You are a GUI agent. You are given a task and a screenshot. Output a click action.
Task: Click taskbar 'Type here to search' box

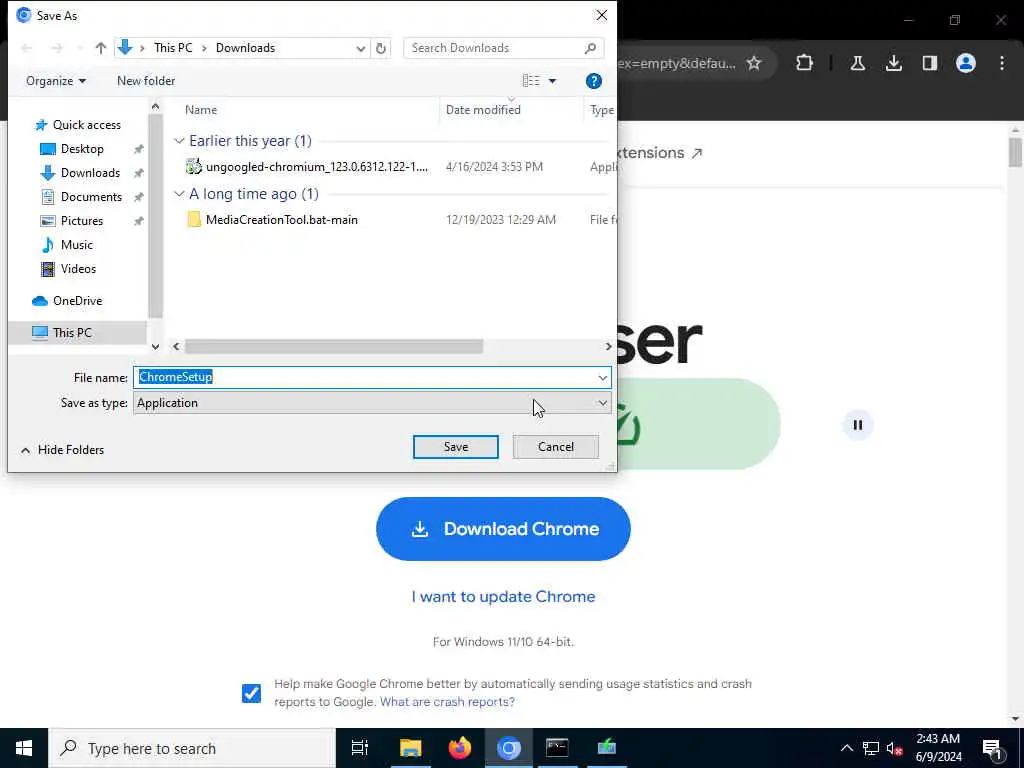pos(192,748)
